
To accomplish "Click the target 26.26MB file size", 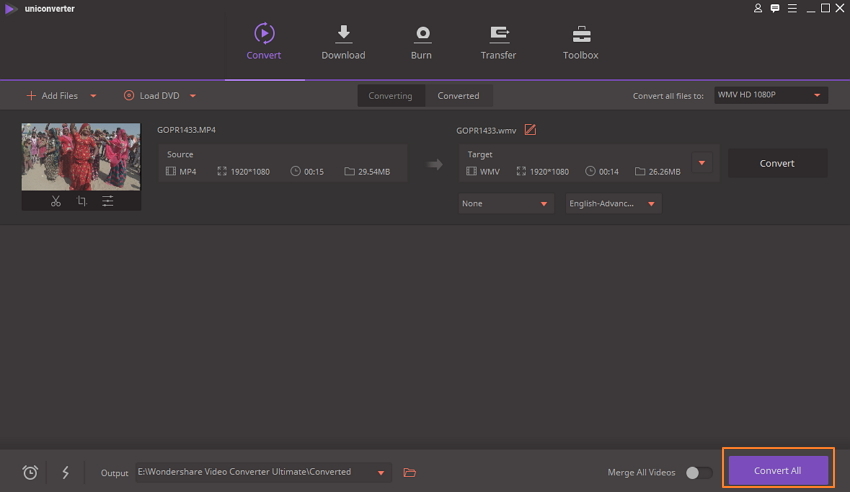I will point(658,171).
